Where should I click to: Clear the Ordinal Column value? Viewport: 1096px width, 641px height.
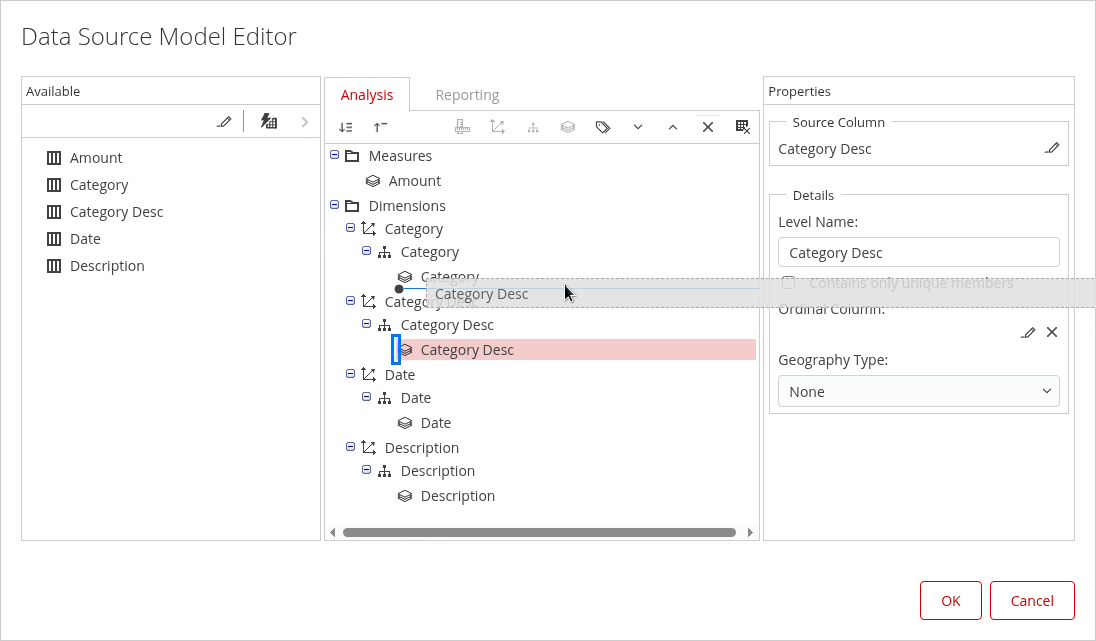(x=1052, y=332)
